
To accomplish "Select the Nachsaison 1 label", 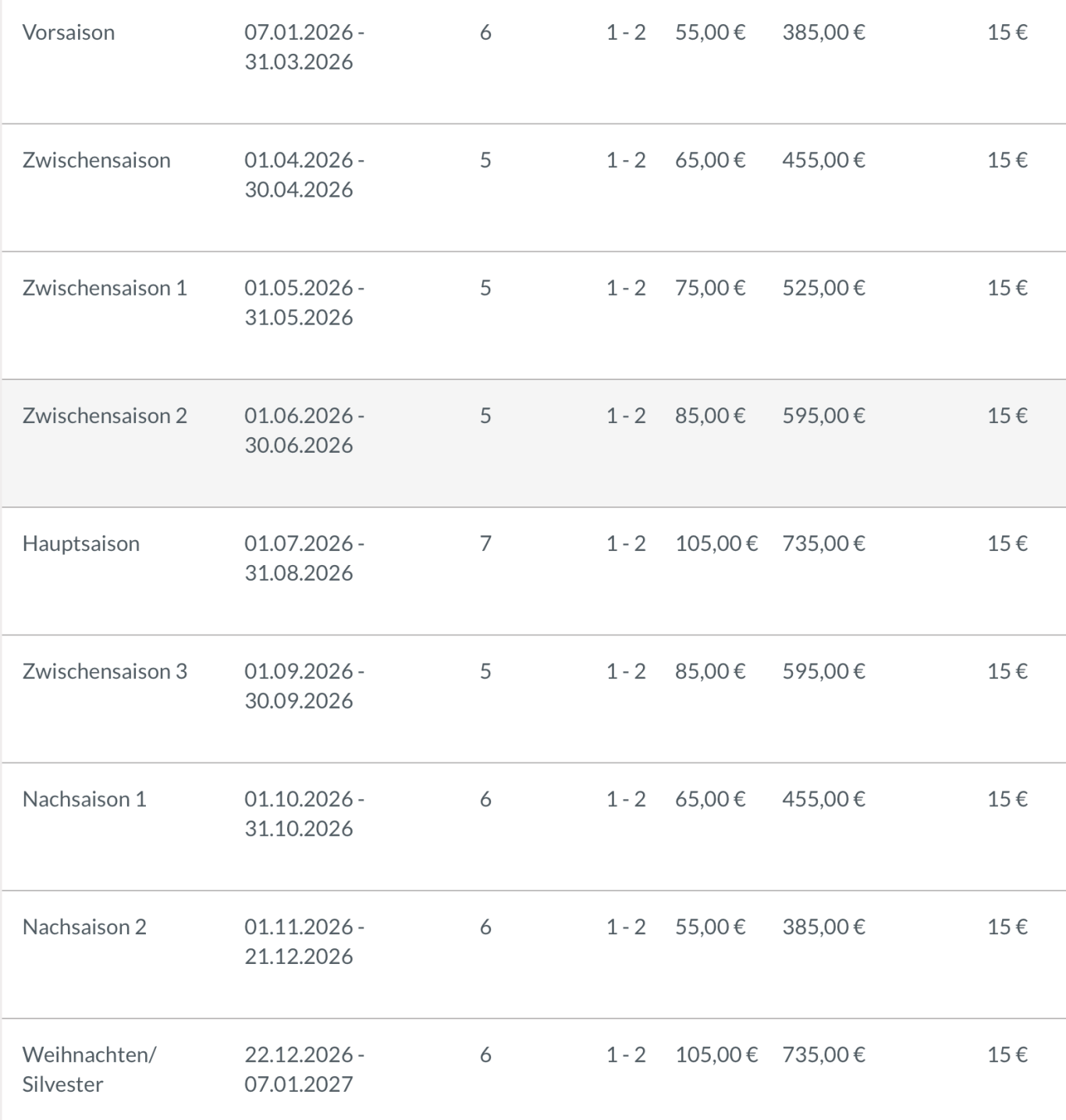I will (84, 799).
